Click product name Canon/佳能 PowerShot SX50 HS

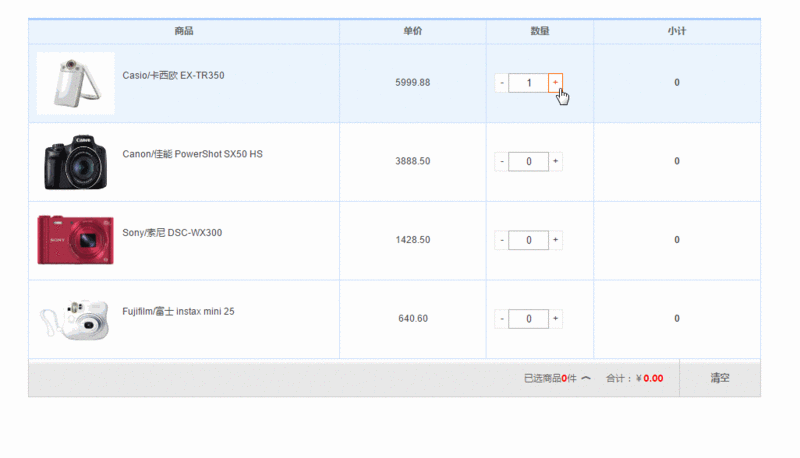[192, 154]
